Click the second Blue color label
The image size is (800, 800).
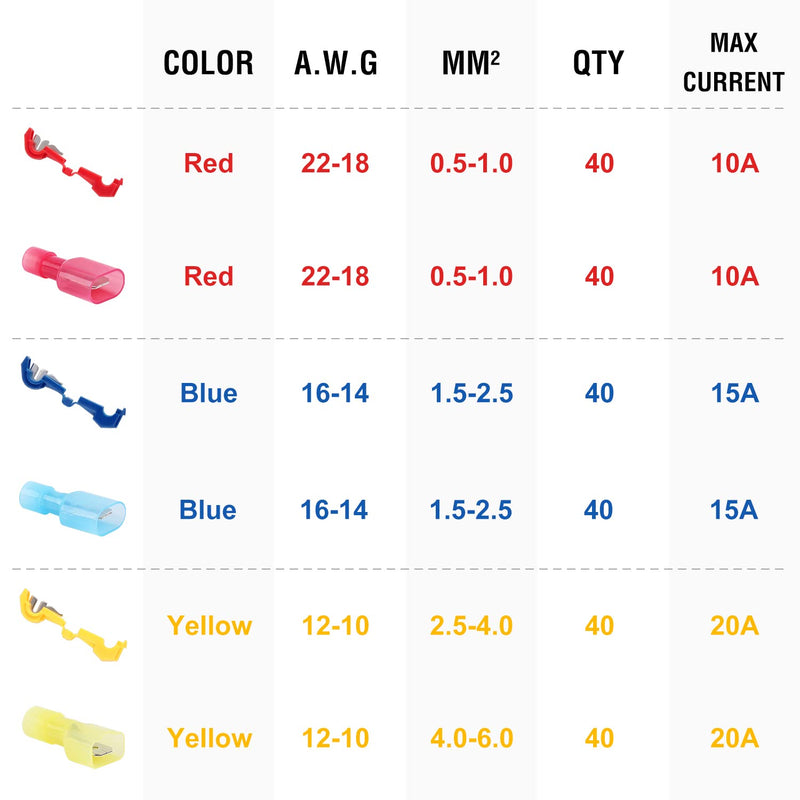[208, 510]
